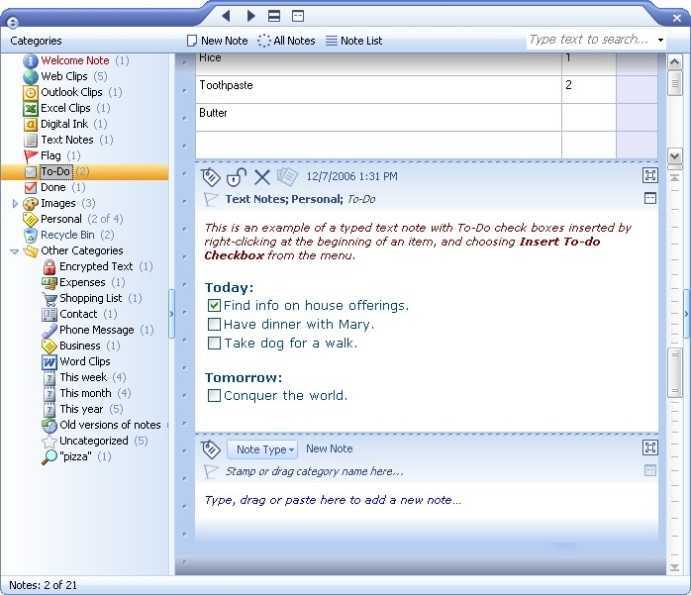This screenshot has height=595, width=691.
Task: Select "pizza" search magnifier icon
Action: pyautogui.click(x=49, y=457)
